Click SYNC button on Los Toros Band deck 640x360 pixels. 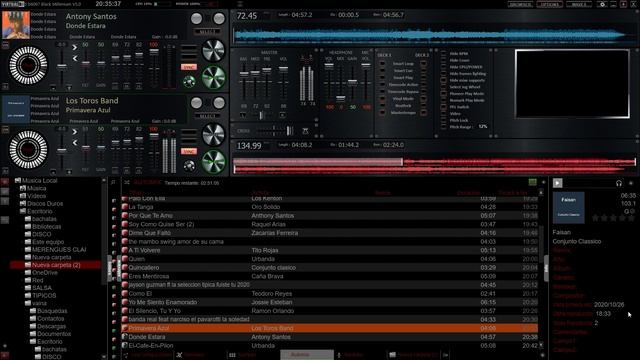(x=189, y=151)
